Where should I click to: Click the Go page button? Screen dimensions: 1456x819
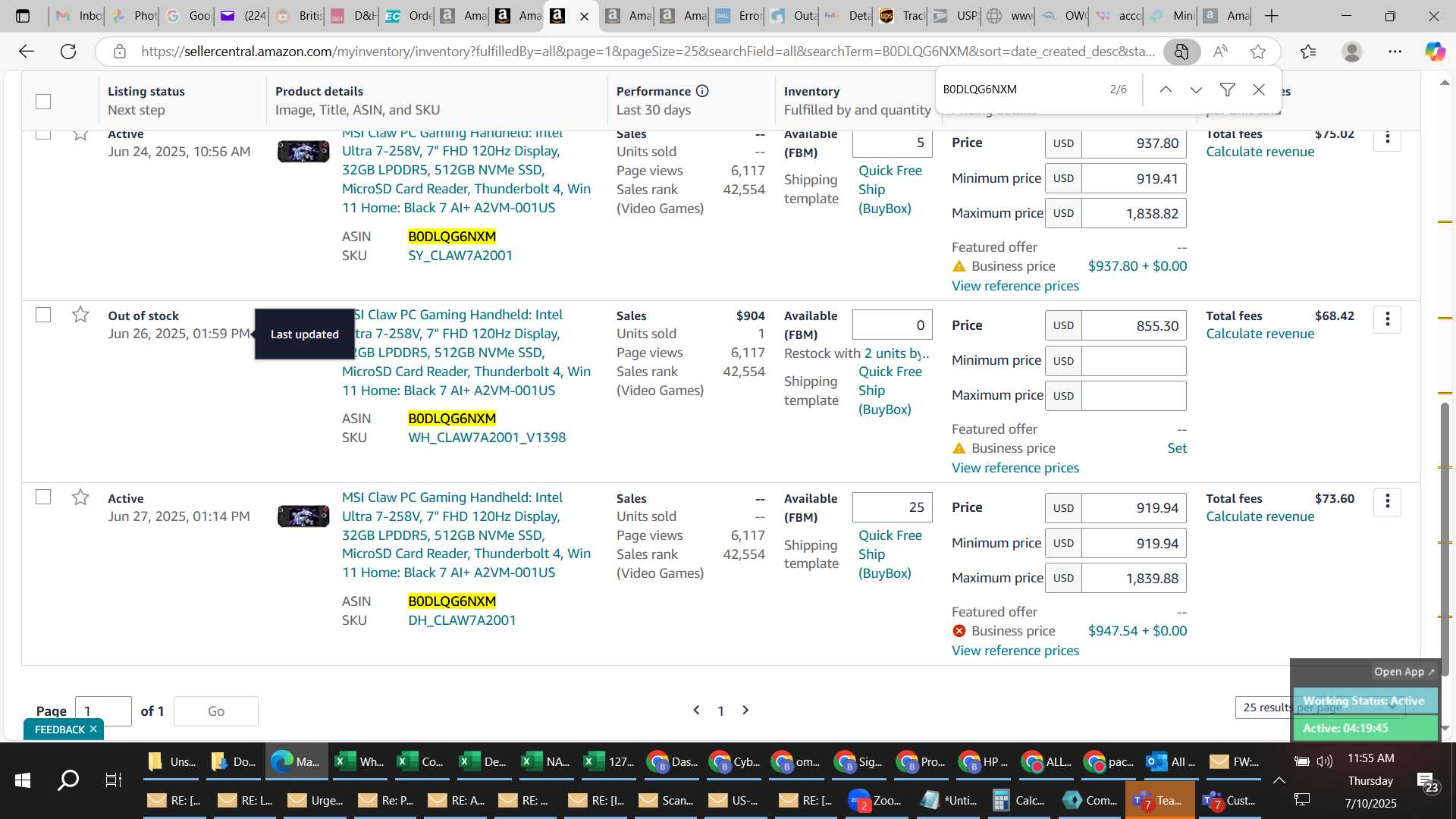pyautogui.click(x=216, y=711)
